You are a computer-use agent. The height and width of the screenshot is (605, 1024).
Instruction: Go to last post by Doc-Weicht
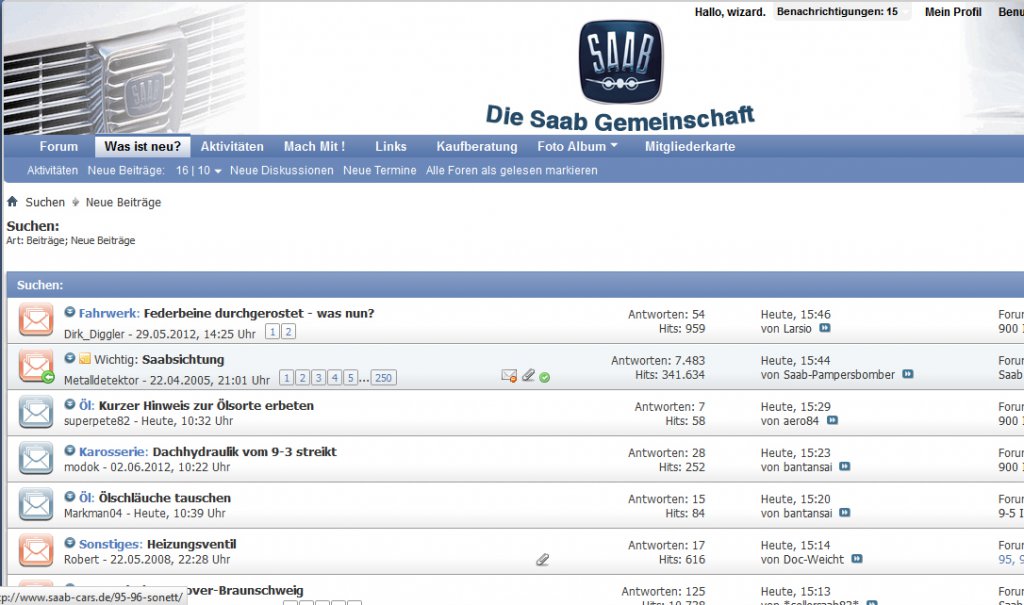857,559
